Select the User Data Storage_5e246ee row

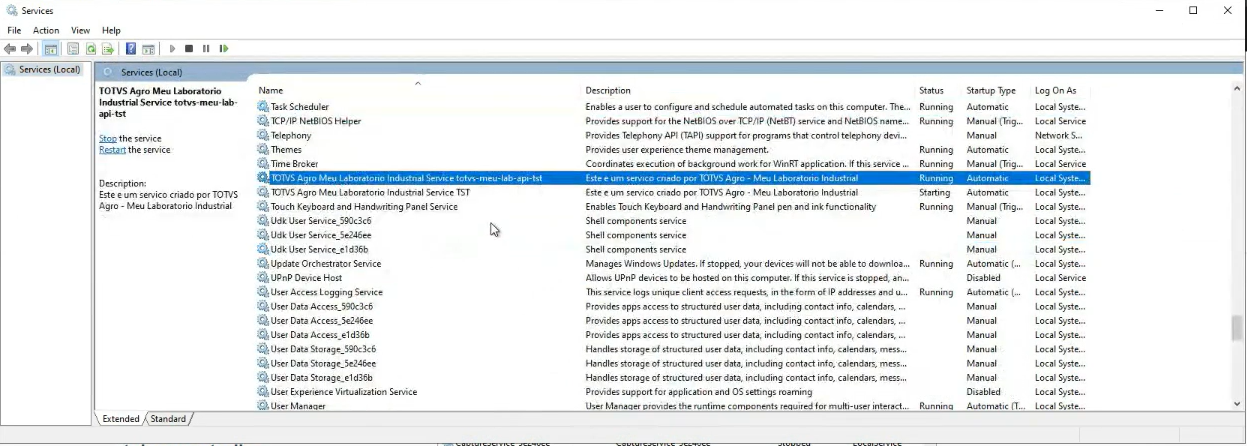pos(673,363)
